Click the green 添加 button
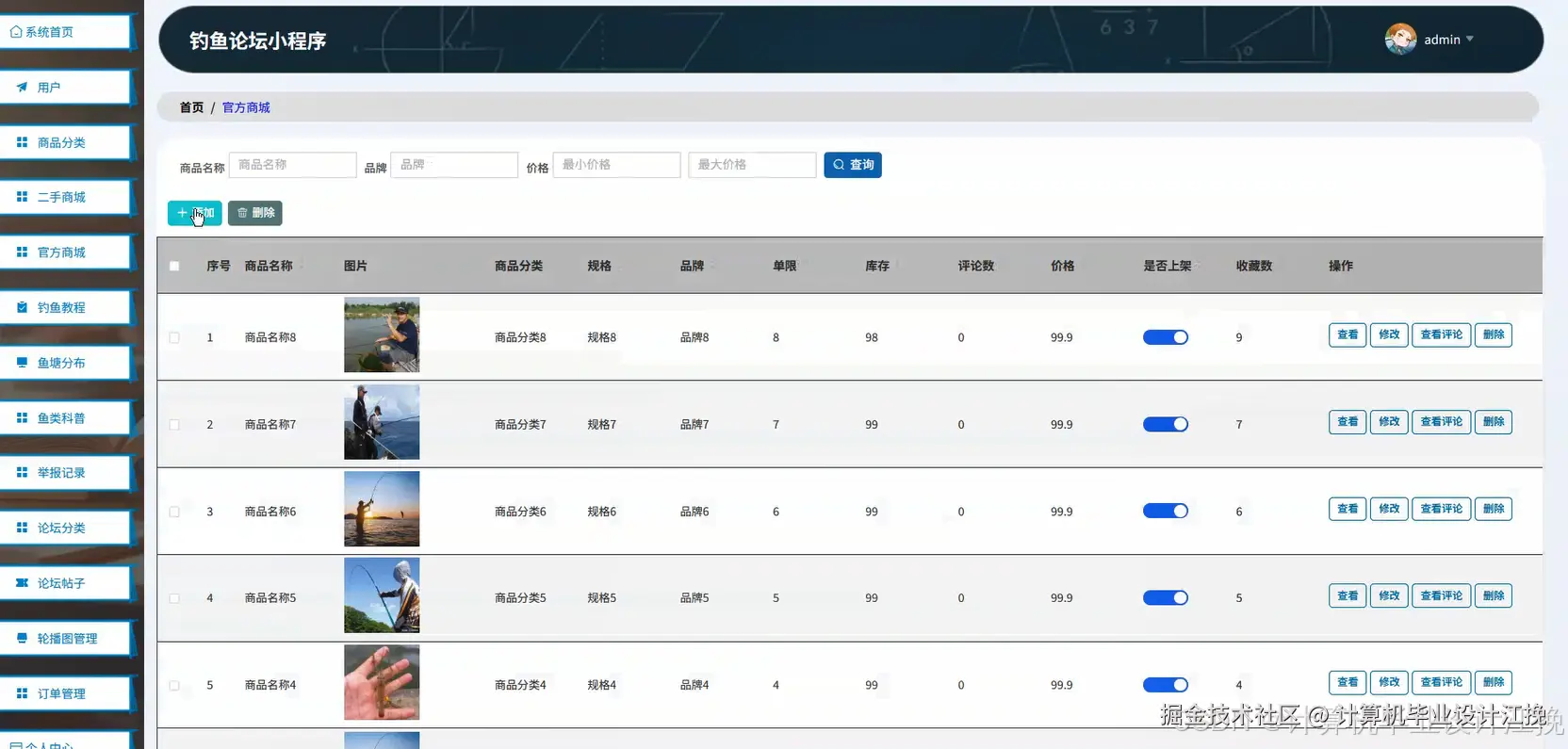 [x=195, y=213]
